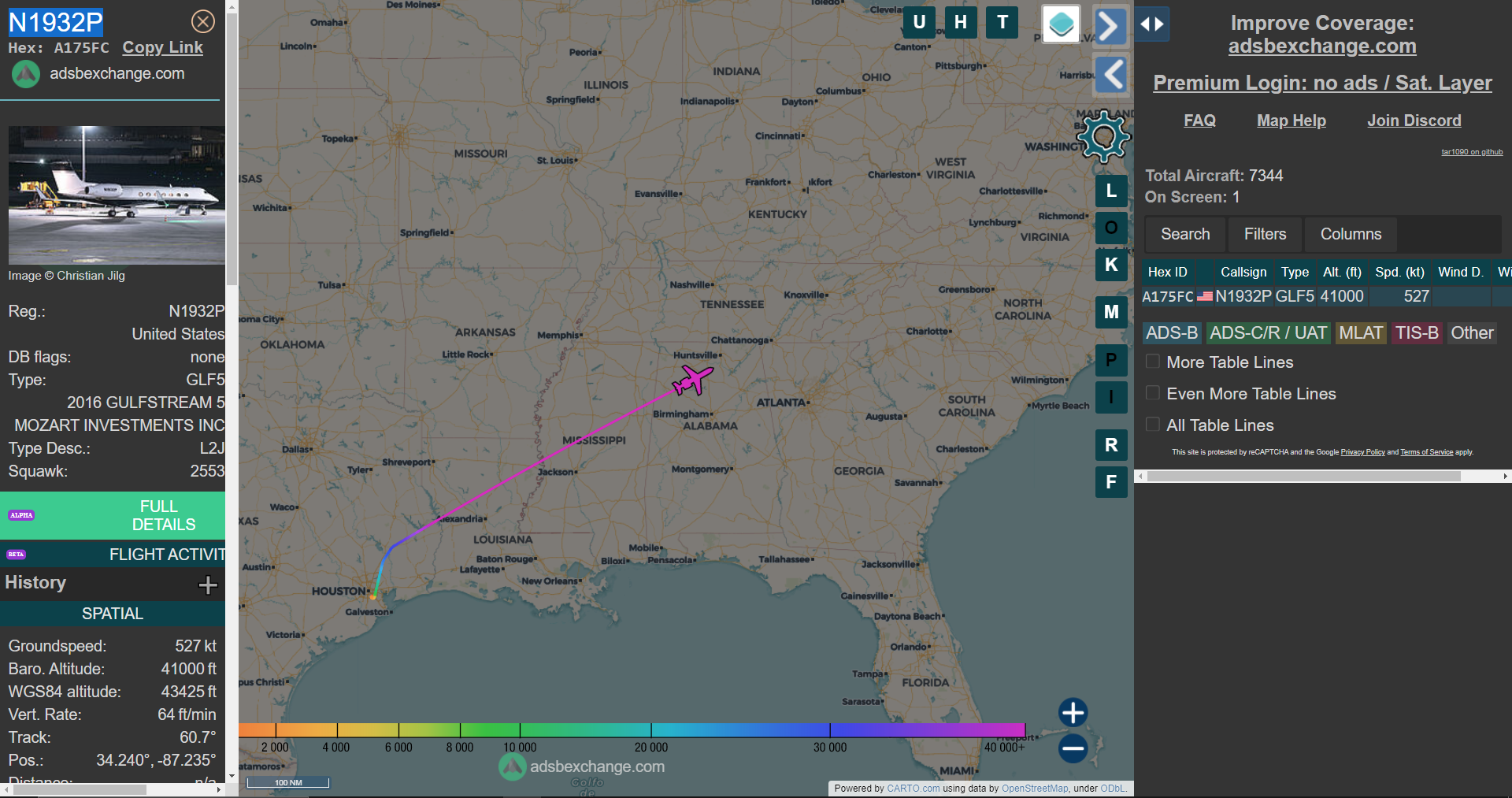
Task: Zoom out with the minus button
Action: (x=1073, y=748)
